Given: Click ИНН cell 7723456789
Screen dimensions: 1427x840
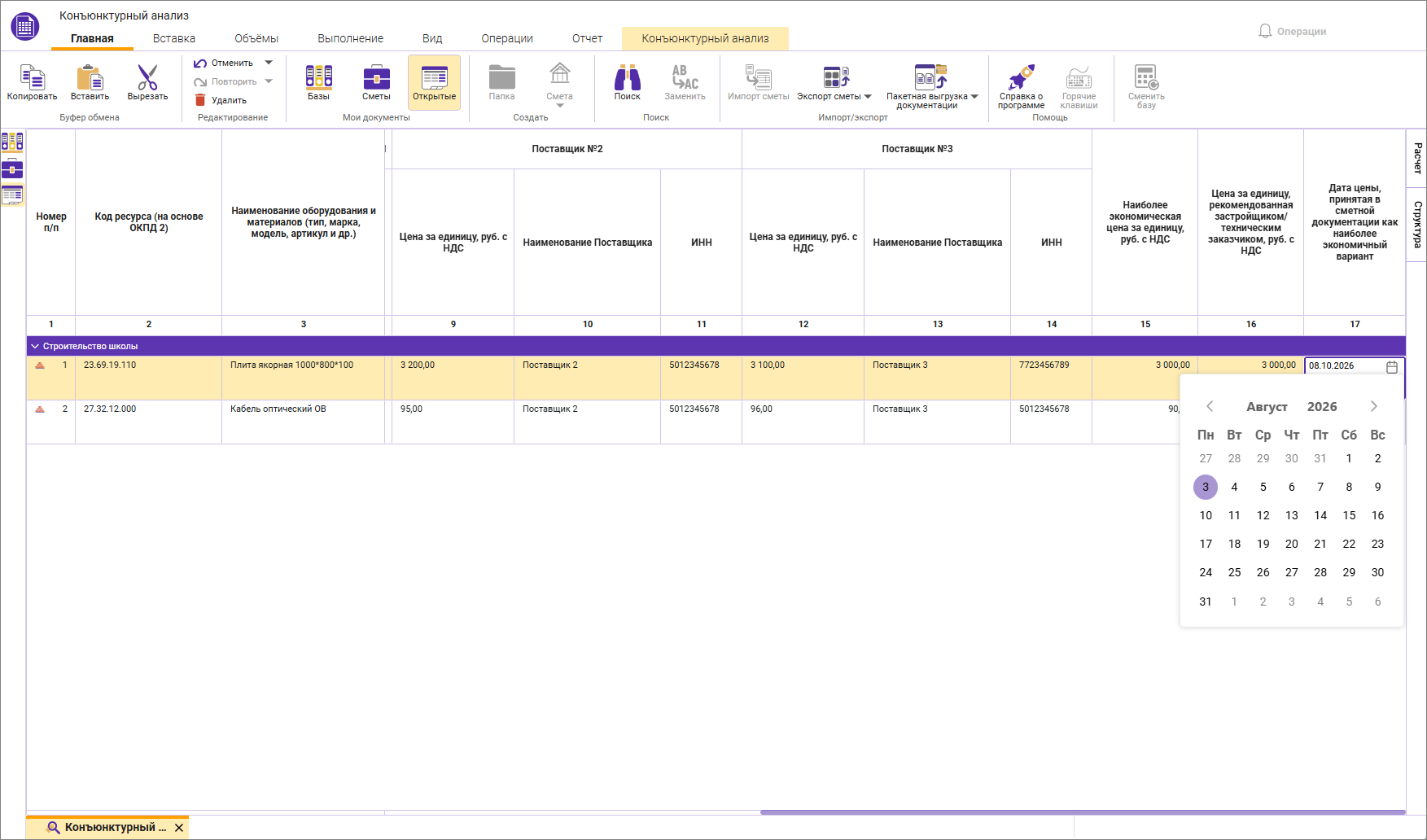Looking at the screenshot, I should (x=1051, y=378).
